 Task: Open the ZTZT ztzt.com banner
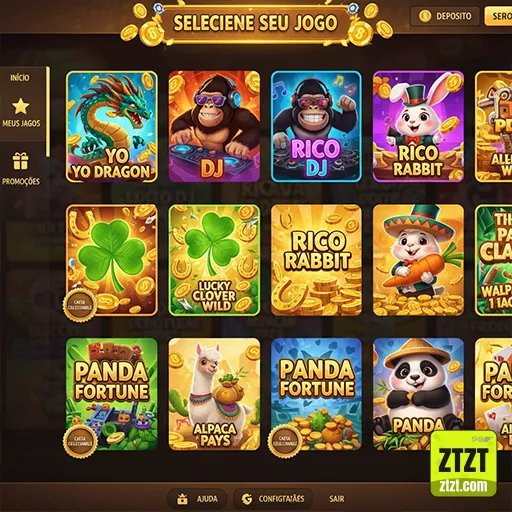(464, 464)
